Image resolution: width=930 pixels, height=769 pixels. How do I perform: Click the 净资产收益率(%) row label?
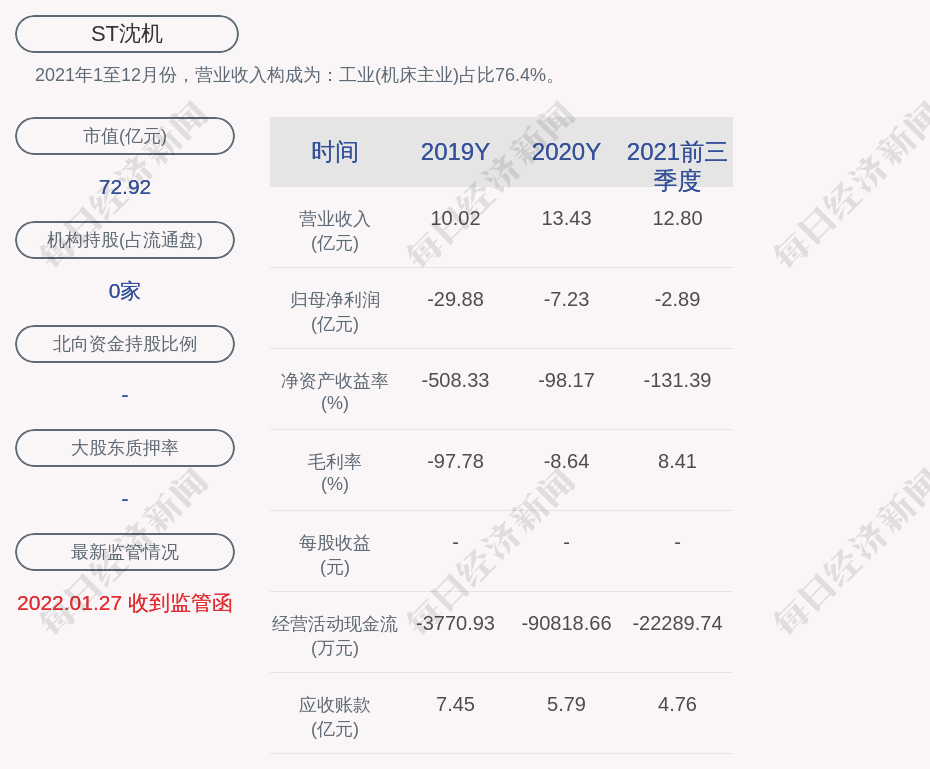tap(335, 392)
